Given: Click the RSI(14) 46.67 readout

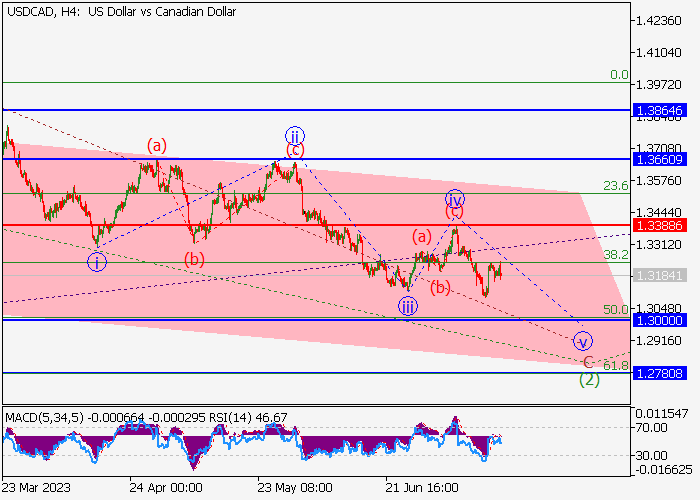Looking at the screenshot, I should point(246,418).
